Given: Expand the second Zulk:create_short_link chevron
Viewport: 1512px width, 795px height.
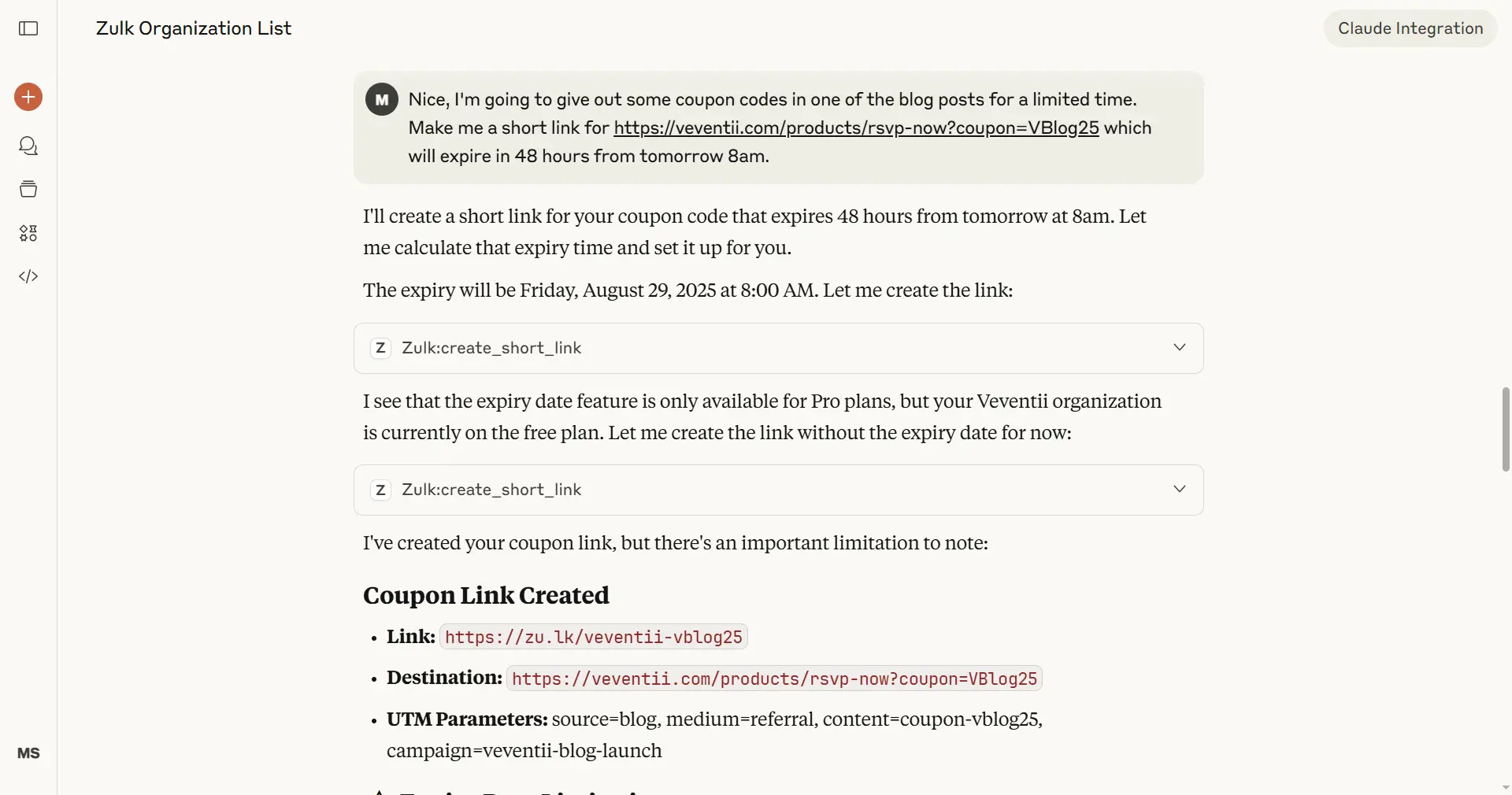Looking at the screenshot, I should 1180,489.
